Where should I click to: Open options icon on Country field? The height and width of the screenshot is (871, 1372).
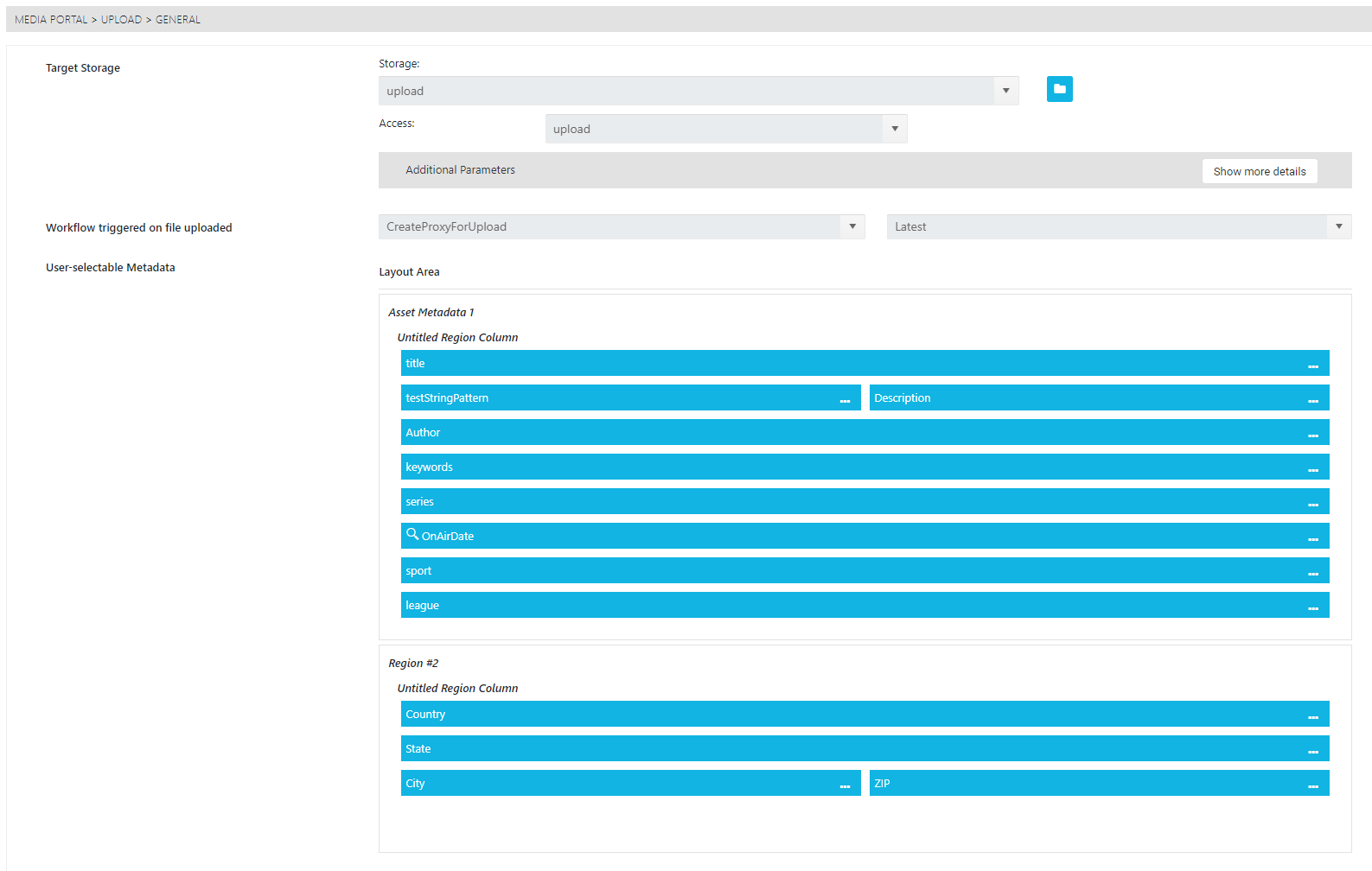[1312, 715]
